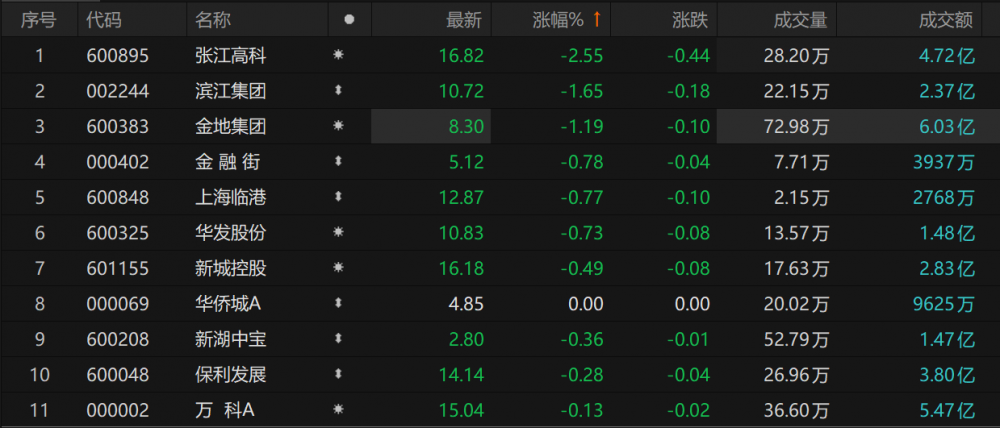
Task: Open stock name 新城控股
Action: (x=231, y=268)
